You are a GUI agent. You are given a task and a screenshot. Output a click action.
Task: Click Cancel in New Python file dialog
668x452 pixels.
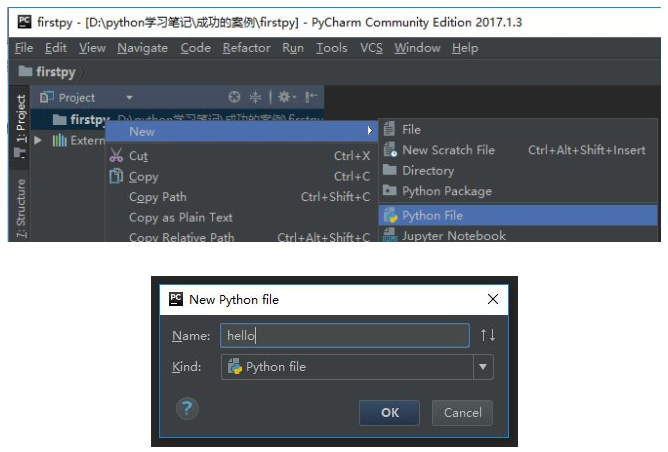[x=462, y=412]
